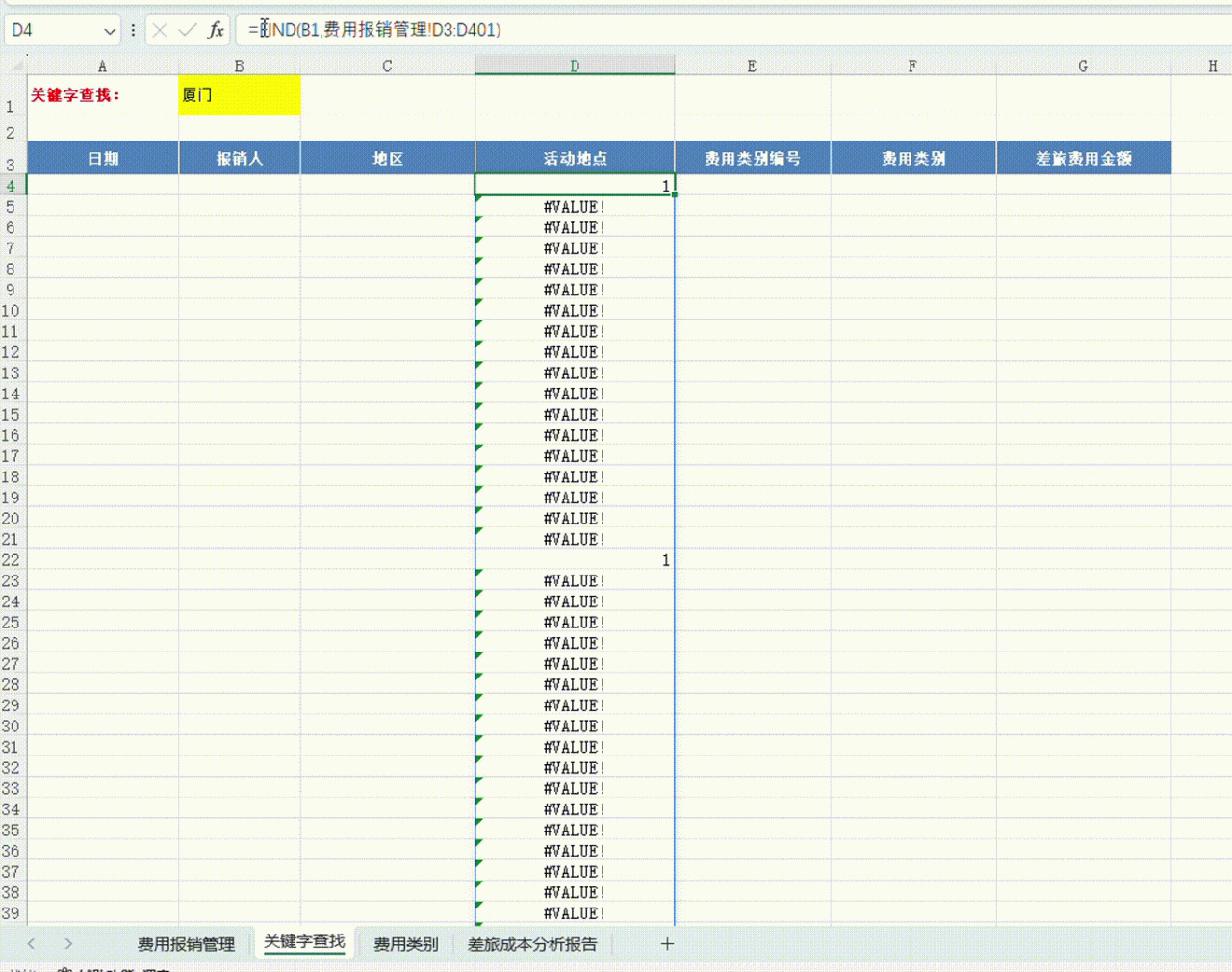Click the 差旅费用金额 header cell
Screen dimensions: 1232x972
(x=1083, y=158)
